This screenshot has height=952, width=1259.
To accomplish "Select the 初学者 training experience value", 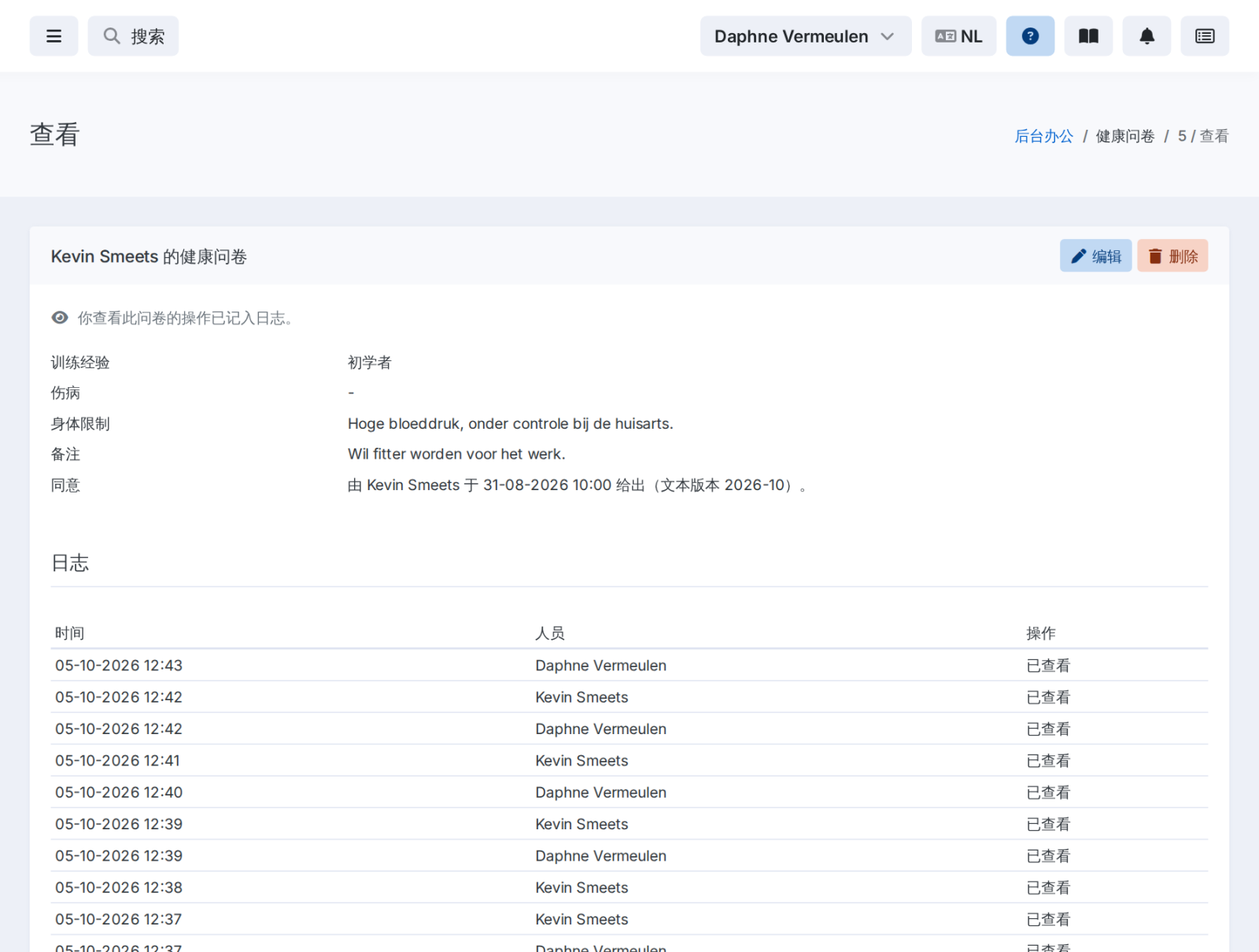I will pos(370,363).
